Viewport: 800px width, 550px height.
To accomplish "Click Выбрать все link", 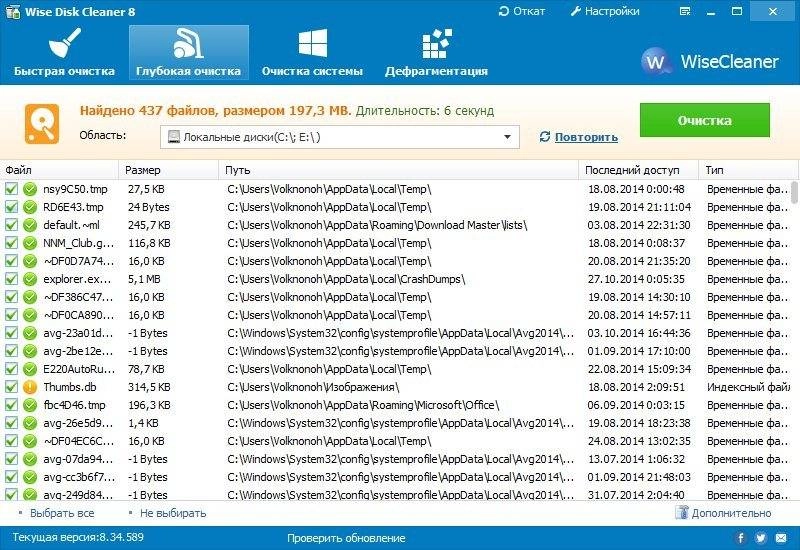I will tap(62, 513).
